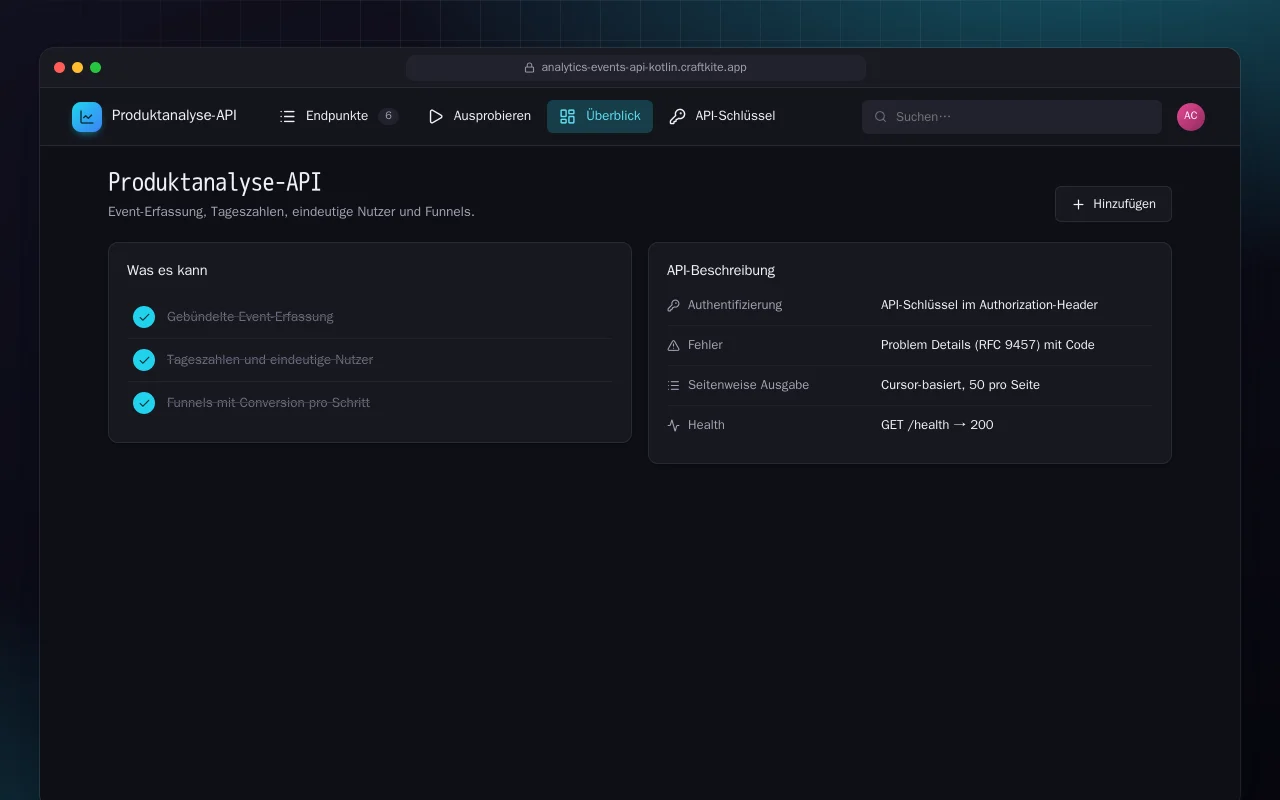Screen dimensions: 1280x800
Task: Click the key icon beside API-Schlüssel tab
Action: point(677,116)
